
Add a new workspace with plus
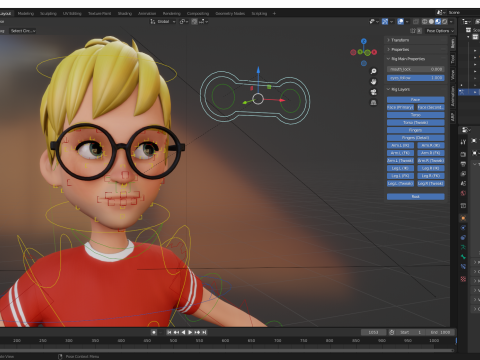click(x=274, y=13)
